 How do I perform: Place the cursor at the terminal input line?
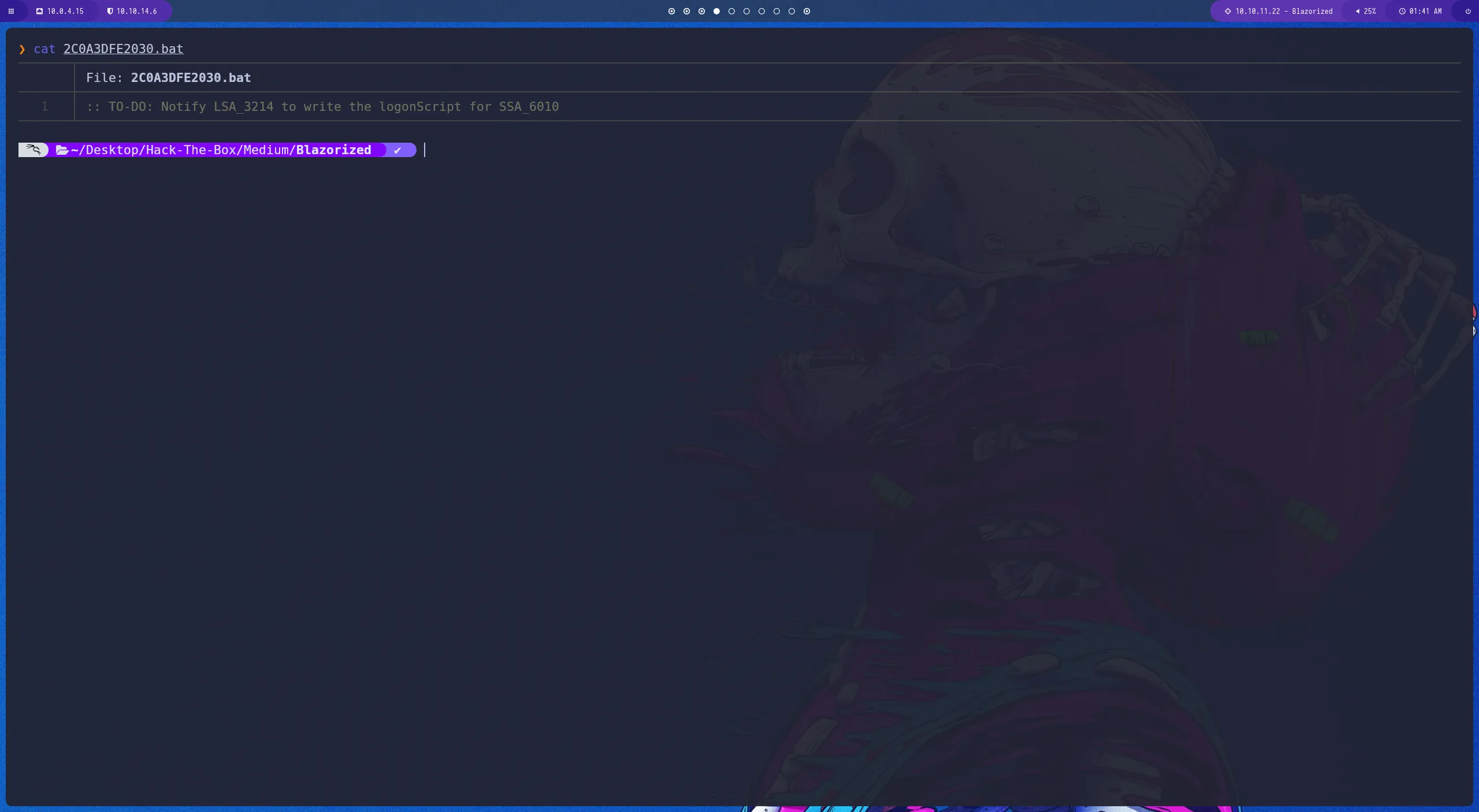(x=423, y=150)
